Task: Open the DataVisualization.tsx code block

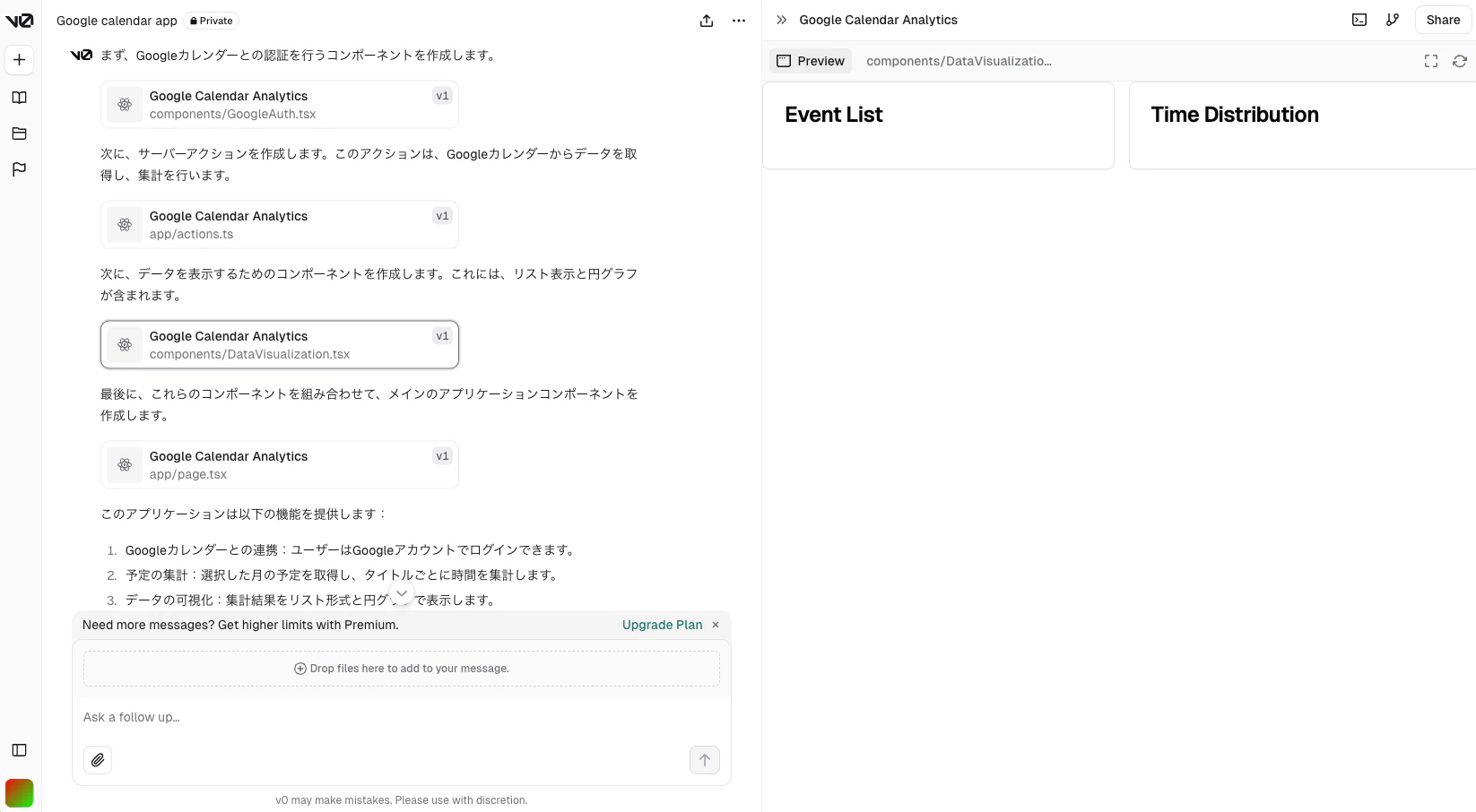Action: click(280, 345)
